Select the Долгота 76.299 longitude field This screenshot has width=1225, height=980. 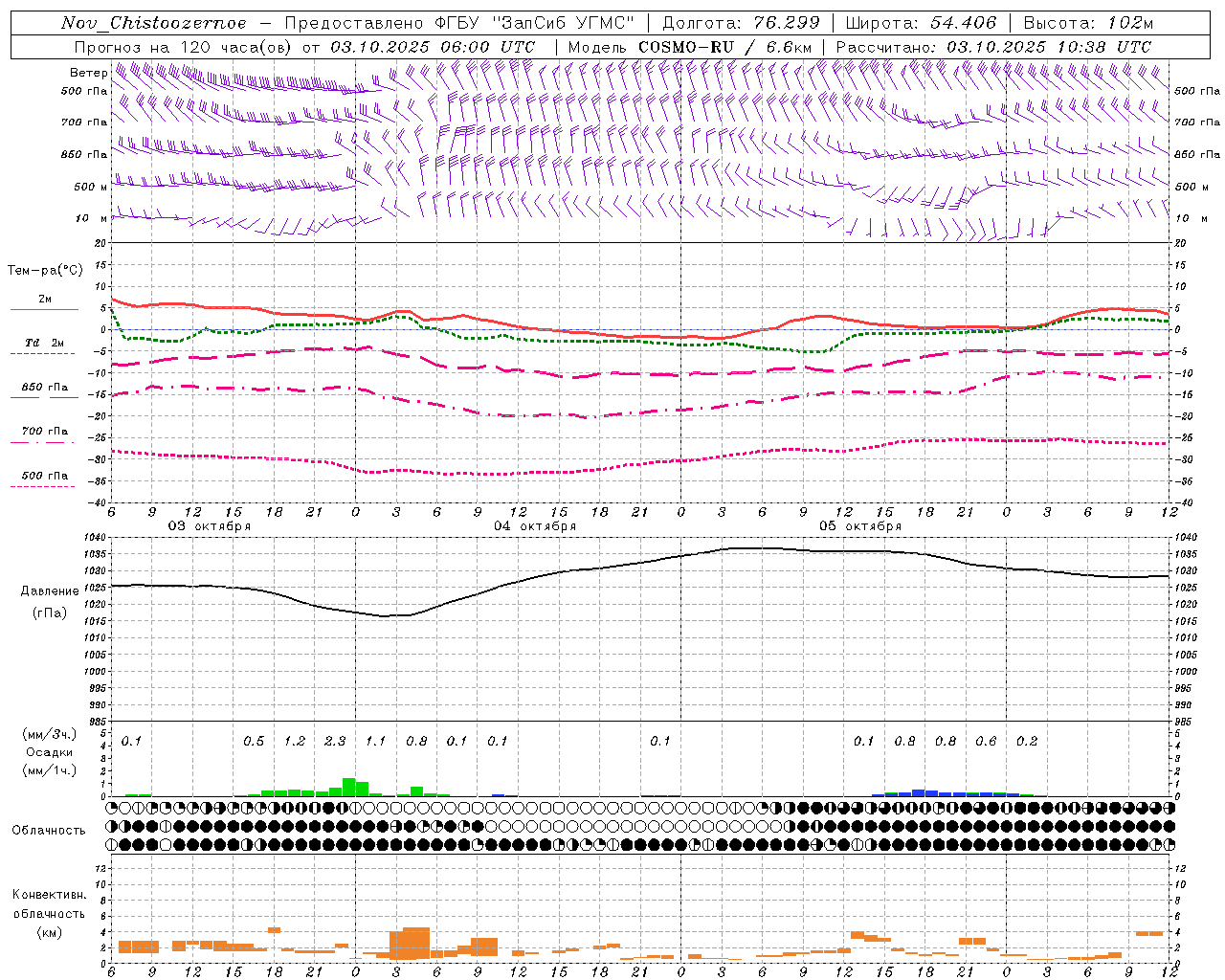(741, 23)
